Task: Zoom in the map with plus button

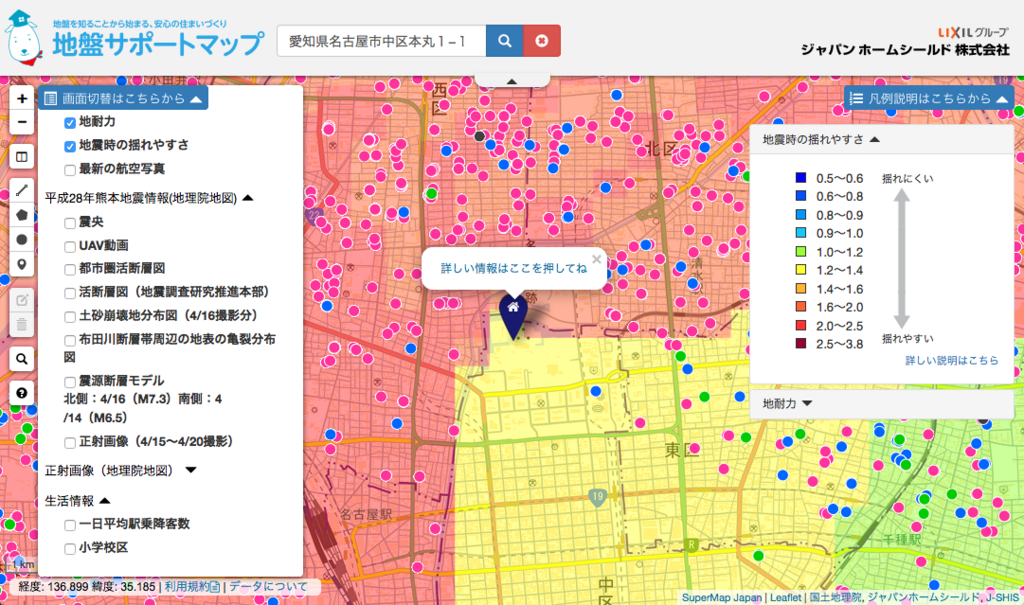Action: point(22,98)
